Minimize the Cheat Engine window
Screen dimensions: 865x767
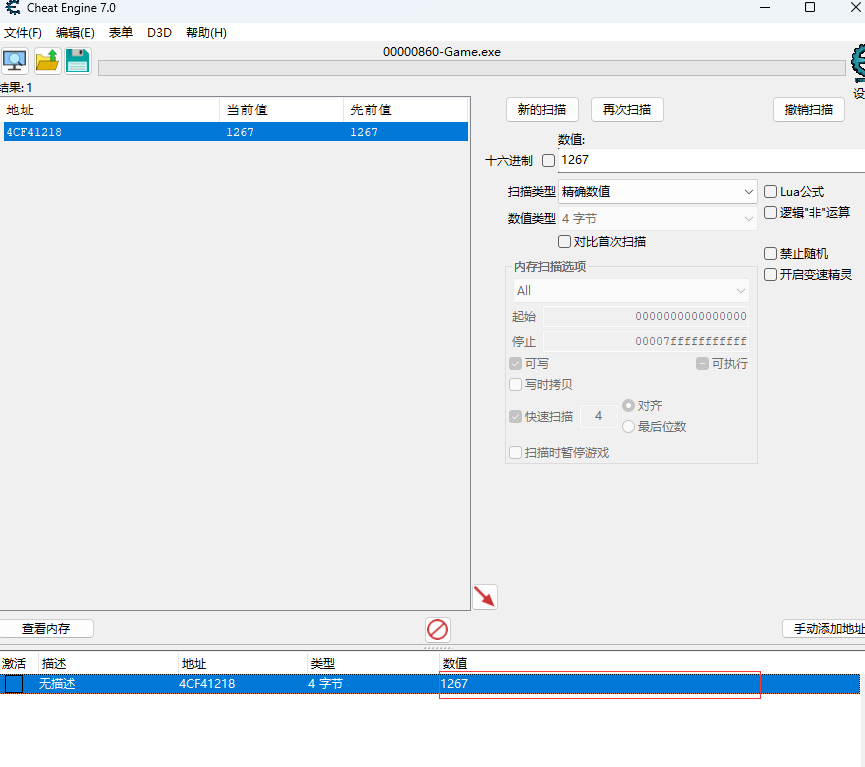(765, 8)
